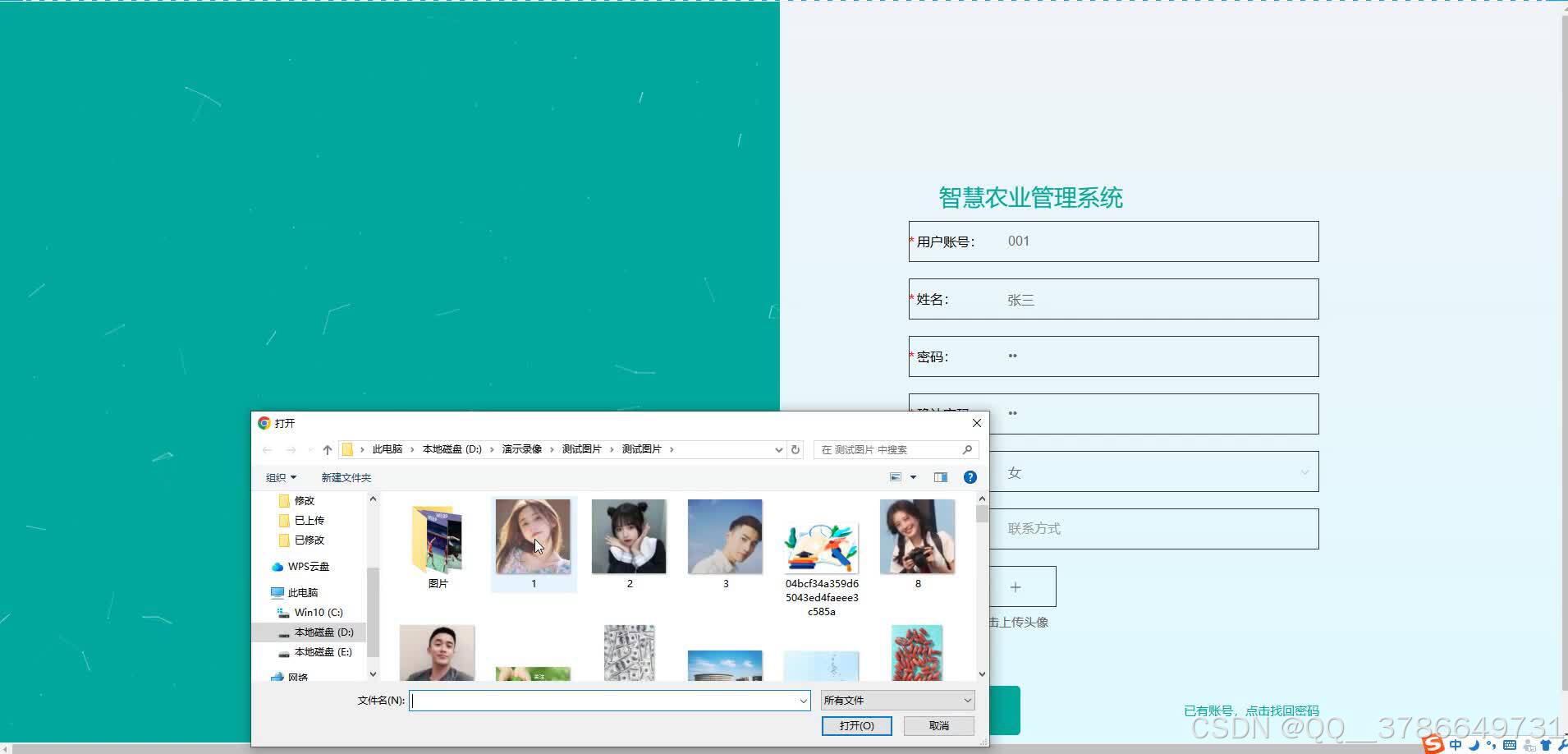Toggle Sogou moon mode in the tray
Screen dimensions: 1568x754
click(x=1474, y=745)
